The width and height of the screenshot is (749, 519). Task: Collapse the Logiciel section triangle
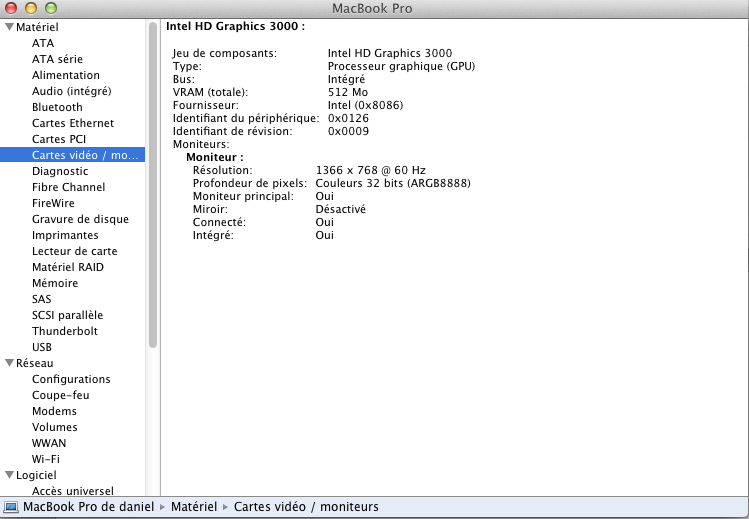pos(9,475)
